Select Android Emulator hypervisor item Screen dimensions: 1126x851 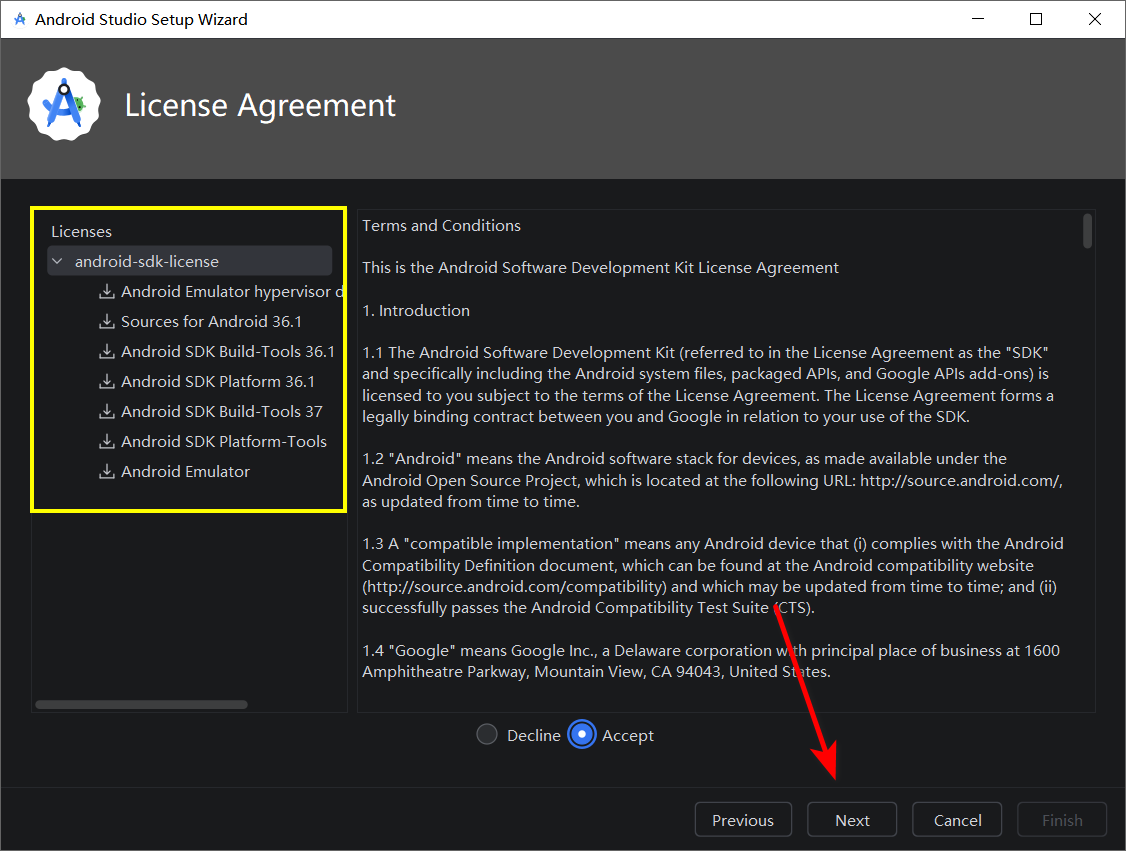click(x=232, y=292)
